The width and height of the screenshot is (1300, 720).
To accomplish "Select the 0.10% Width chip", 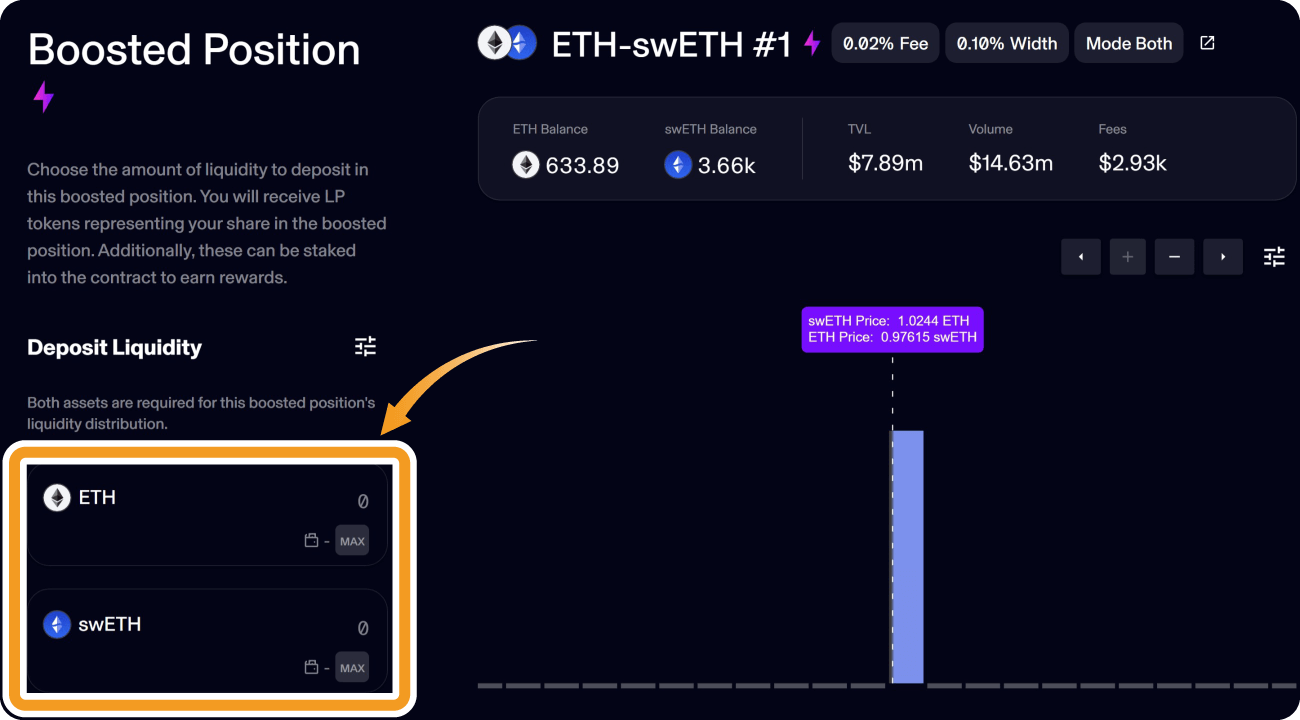I will tap(1006, 43).
